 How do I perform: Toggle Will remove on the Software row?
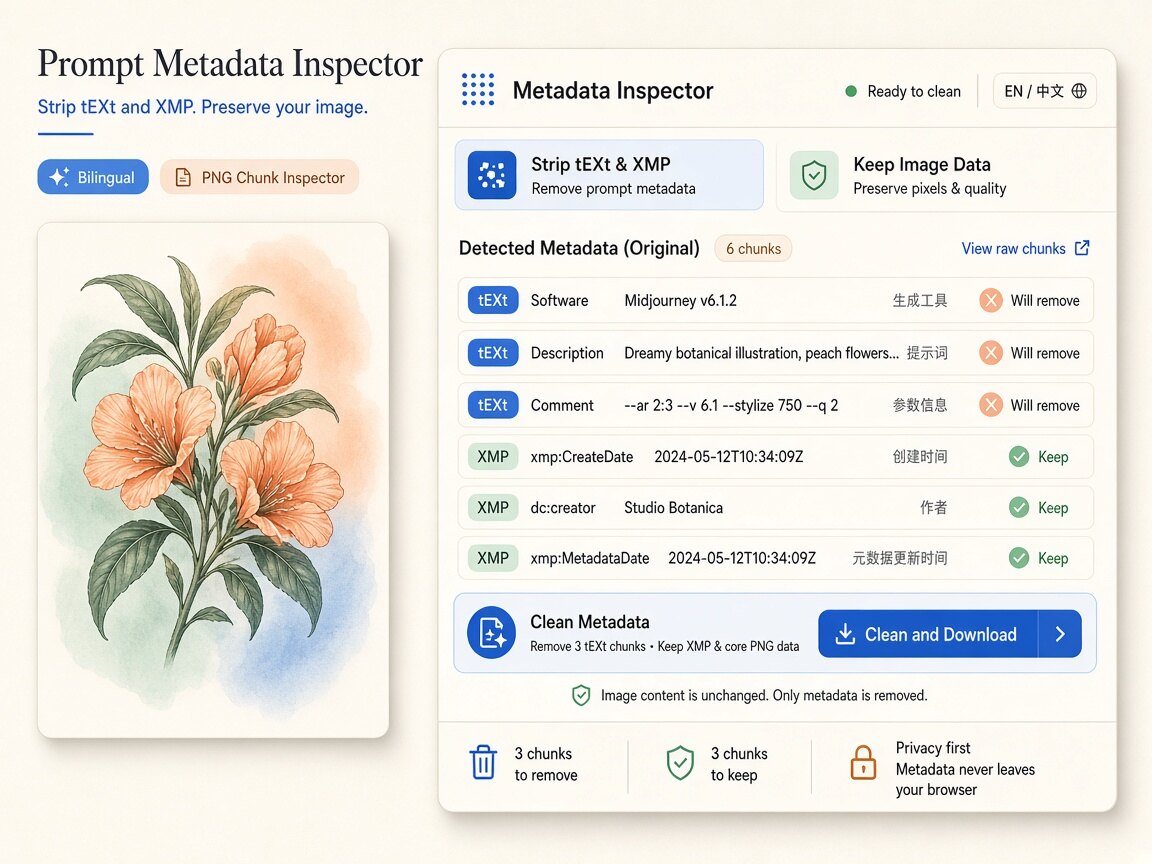click(1029, 300)
